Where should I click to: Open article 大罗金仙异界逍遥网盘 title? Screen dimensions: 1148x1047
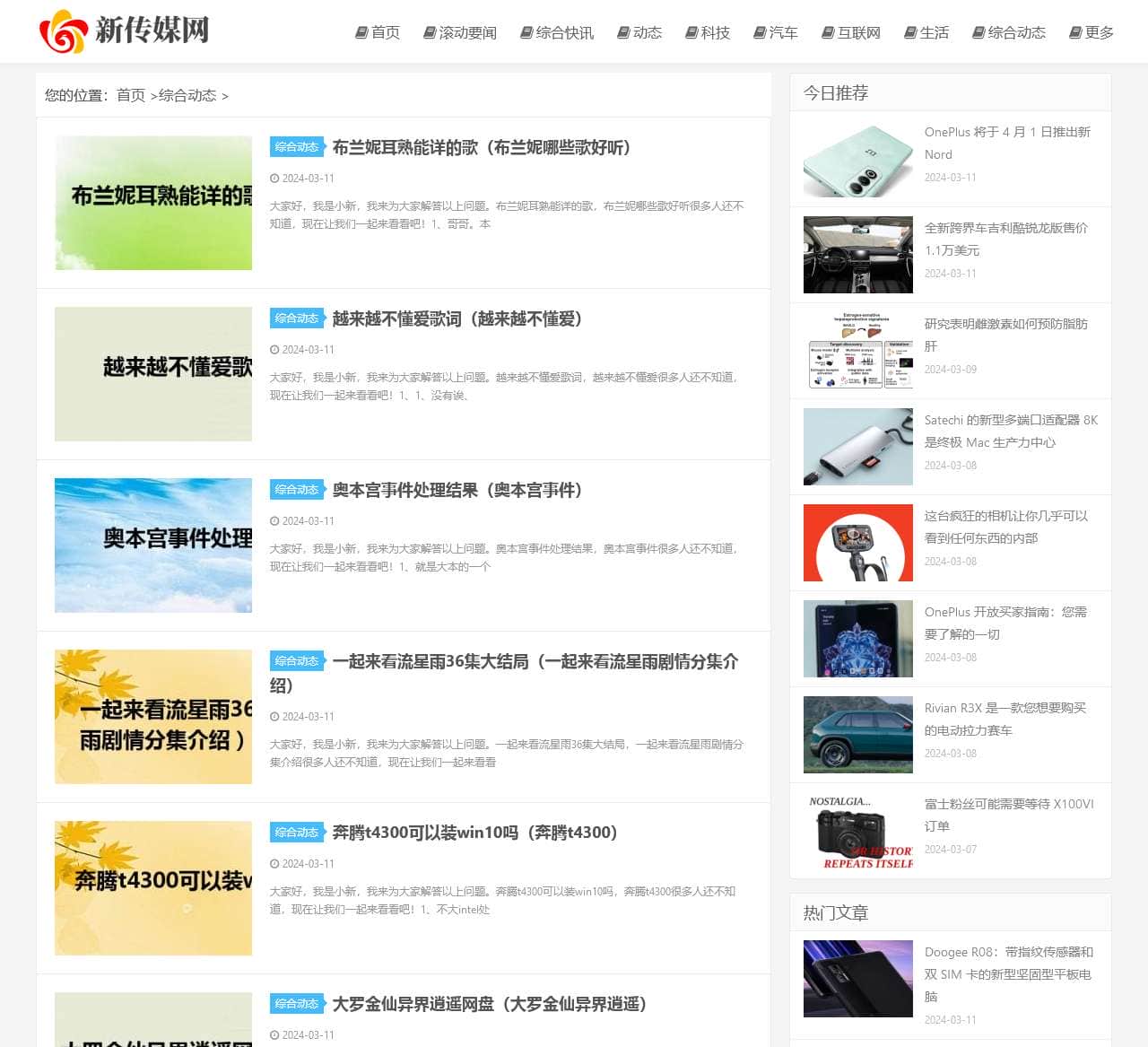tap(490, 1004)
